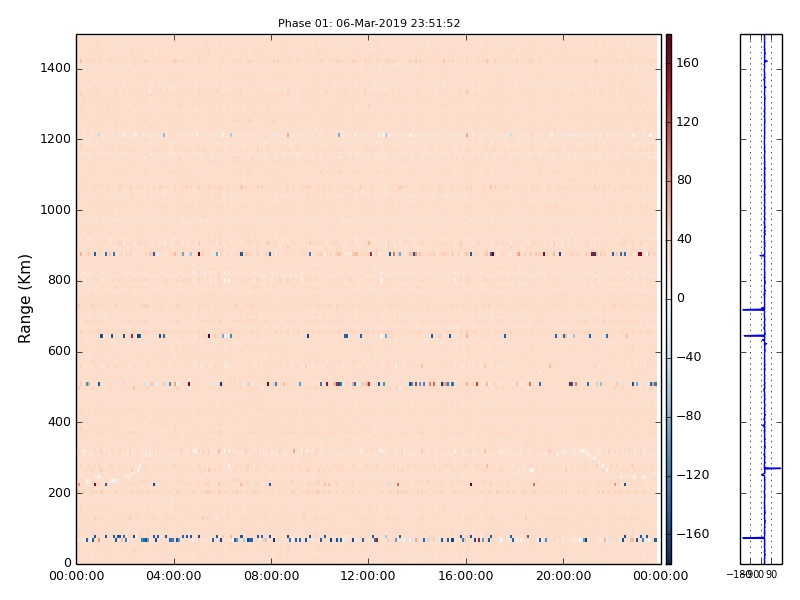
Task: Click the 1000 range tick label
Action: [x=56, y=210]
